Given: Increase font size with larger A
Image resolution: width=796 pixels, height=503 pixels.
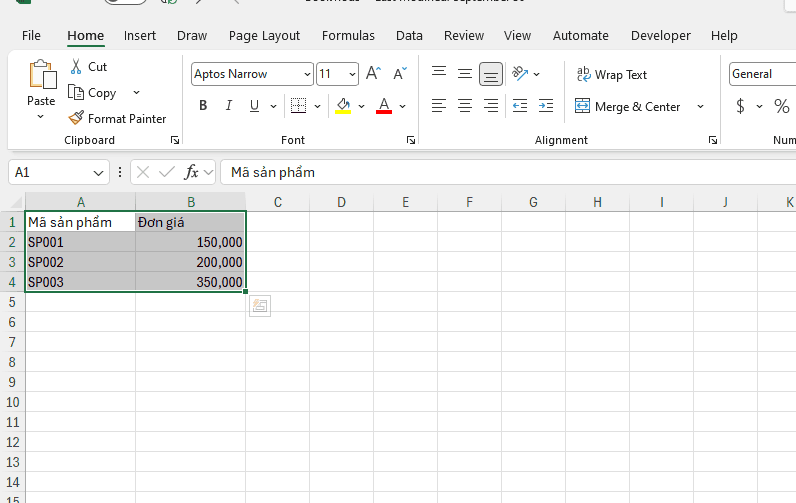Looking at the screenshot, I should click(x=373, y=74).
